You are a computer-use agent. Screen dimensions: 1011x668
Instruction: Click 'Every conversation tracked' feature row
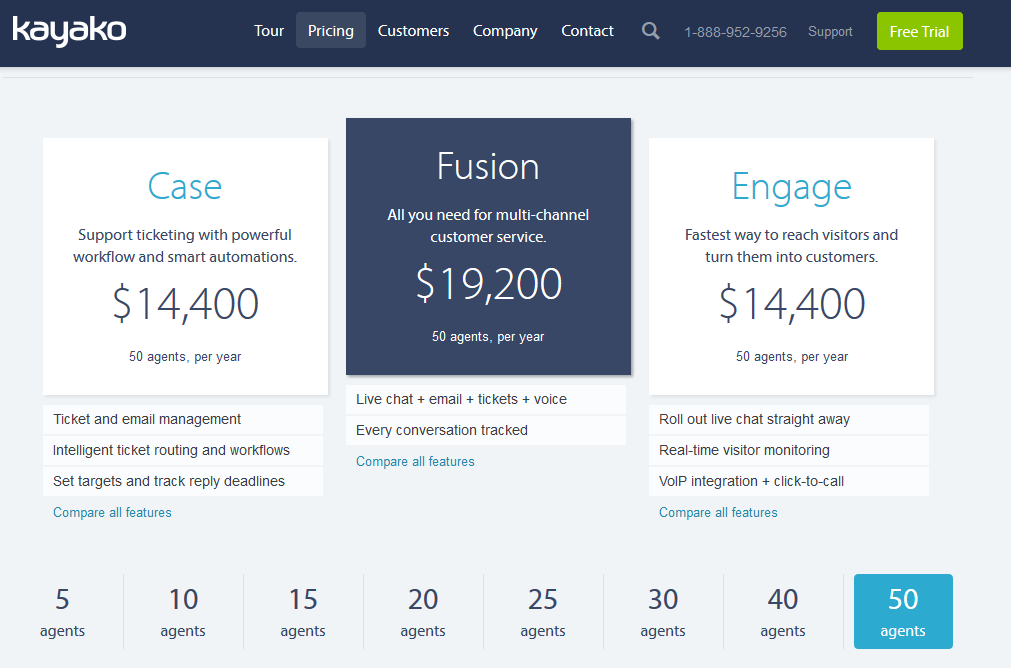point(486,431)
